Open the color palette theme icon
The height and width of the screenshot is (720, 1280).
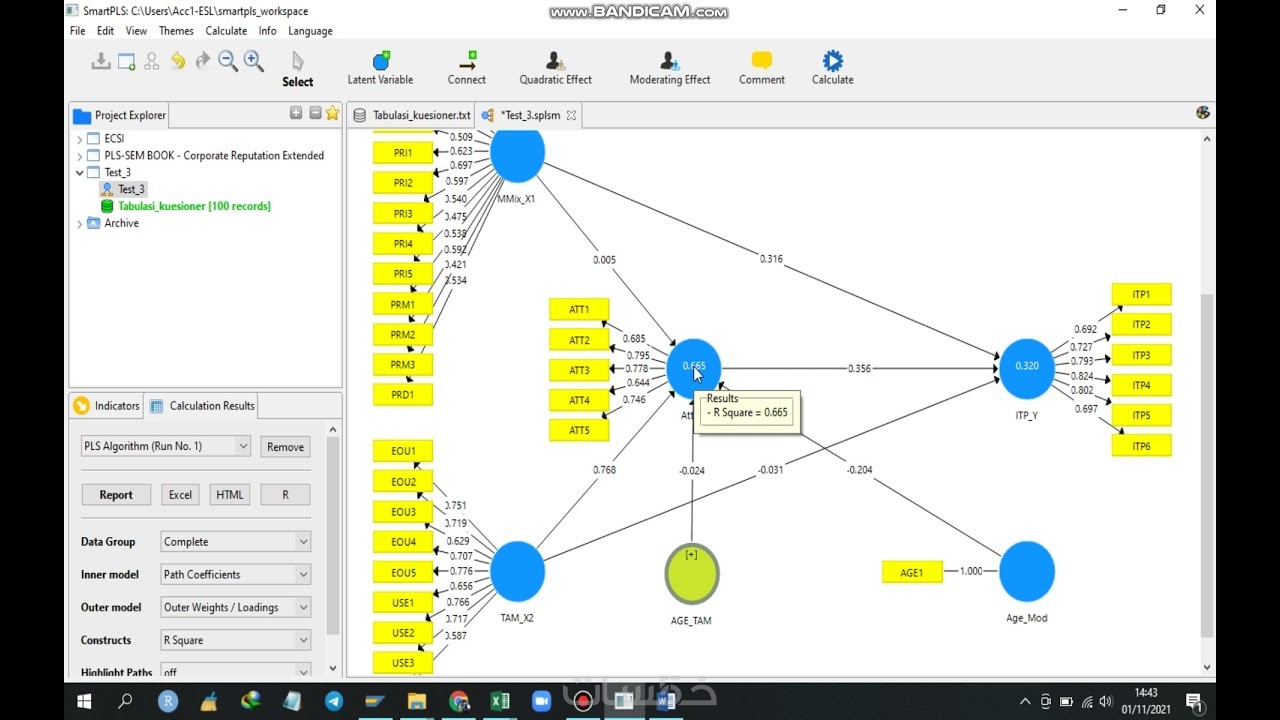click(x=1203, y=113)
